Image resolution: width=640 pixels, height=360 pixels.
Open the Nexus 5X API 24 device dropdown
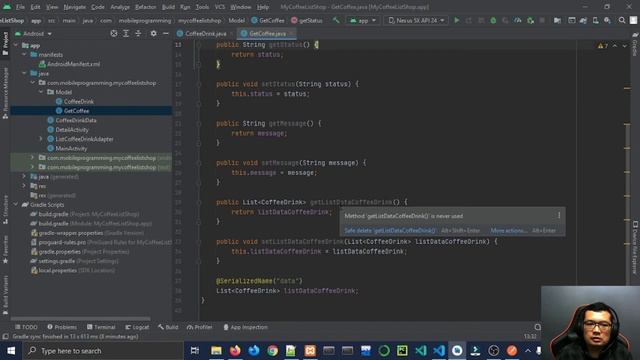(x=416, y=20)
